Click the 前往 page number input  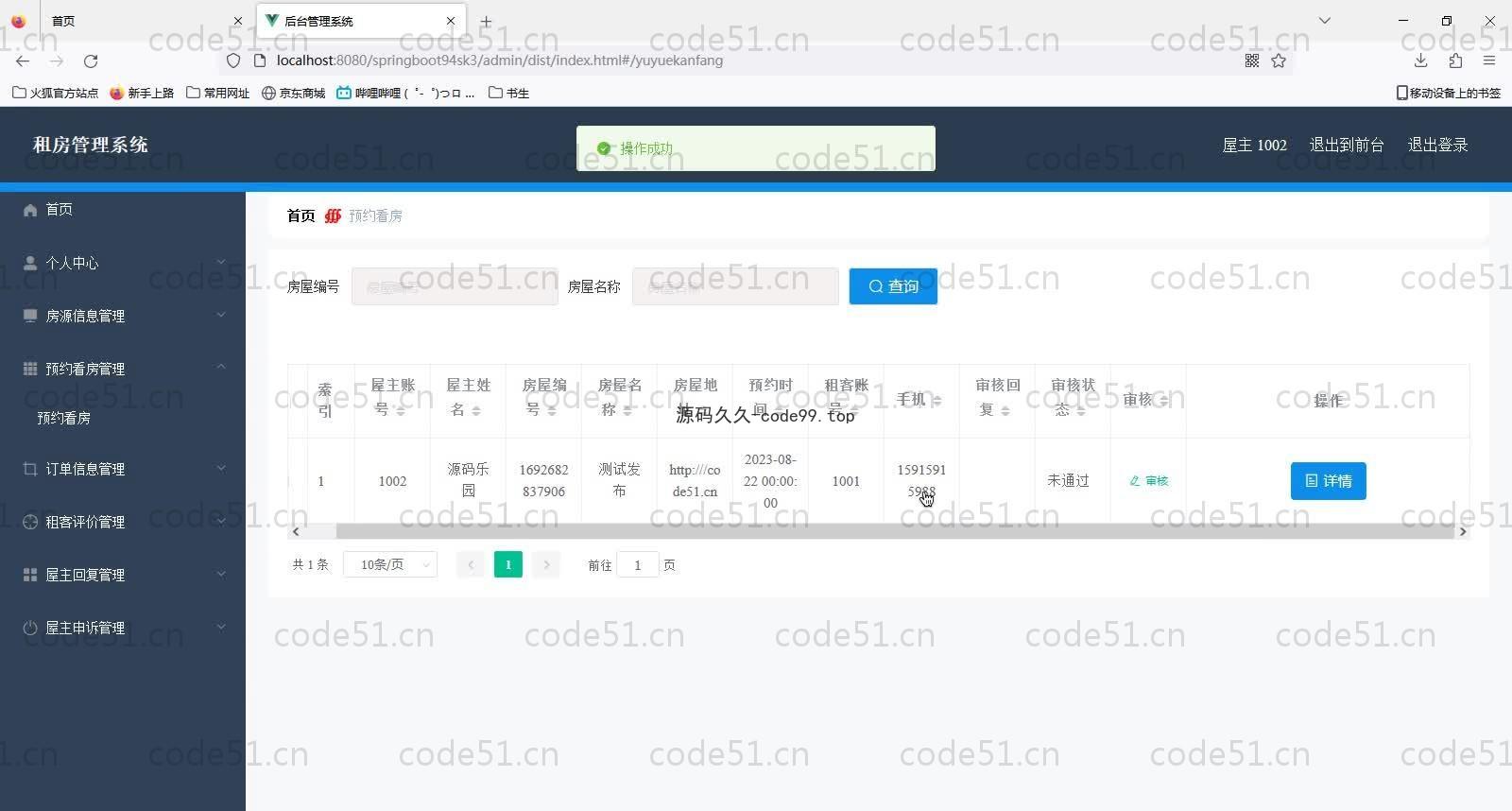pos(638,564)
